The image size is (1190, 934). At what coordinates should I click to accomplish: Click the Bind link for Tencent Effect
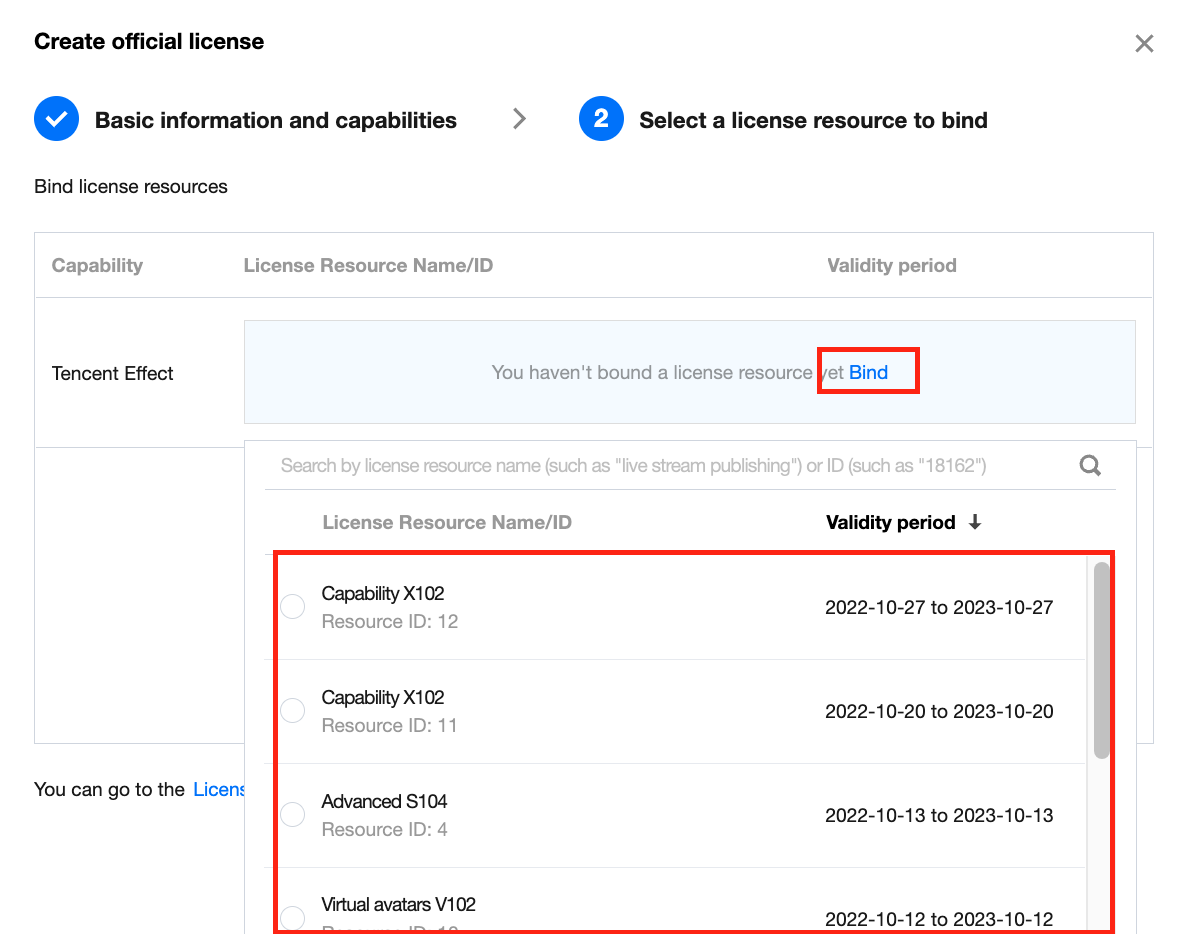868,373
